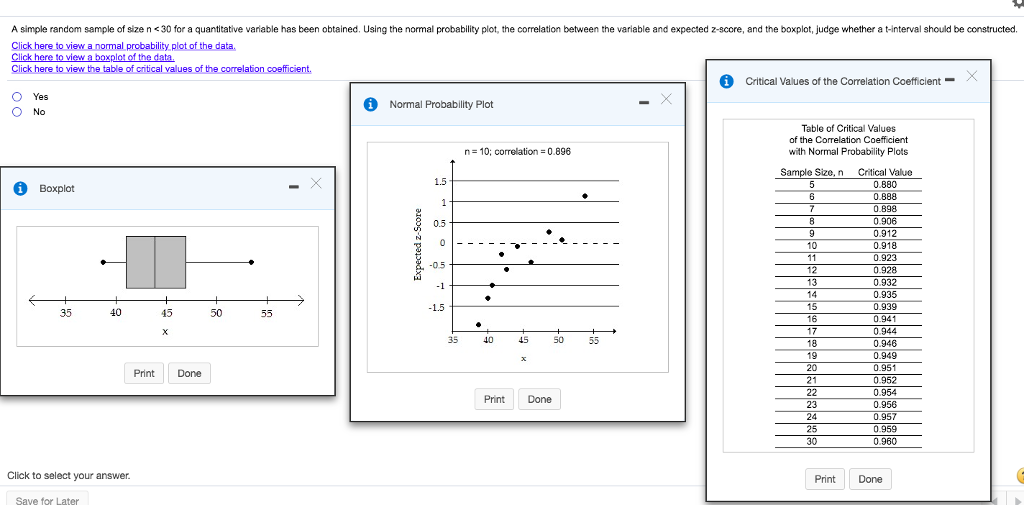Print the Boxplot
This screenshot has height=505, width=1024.
pos(144,373)
